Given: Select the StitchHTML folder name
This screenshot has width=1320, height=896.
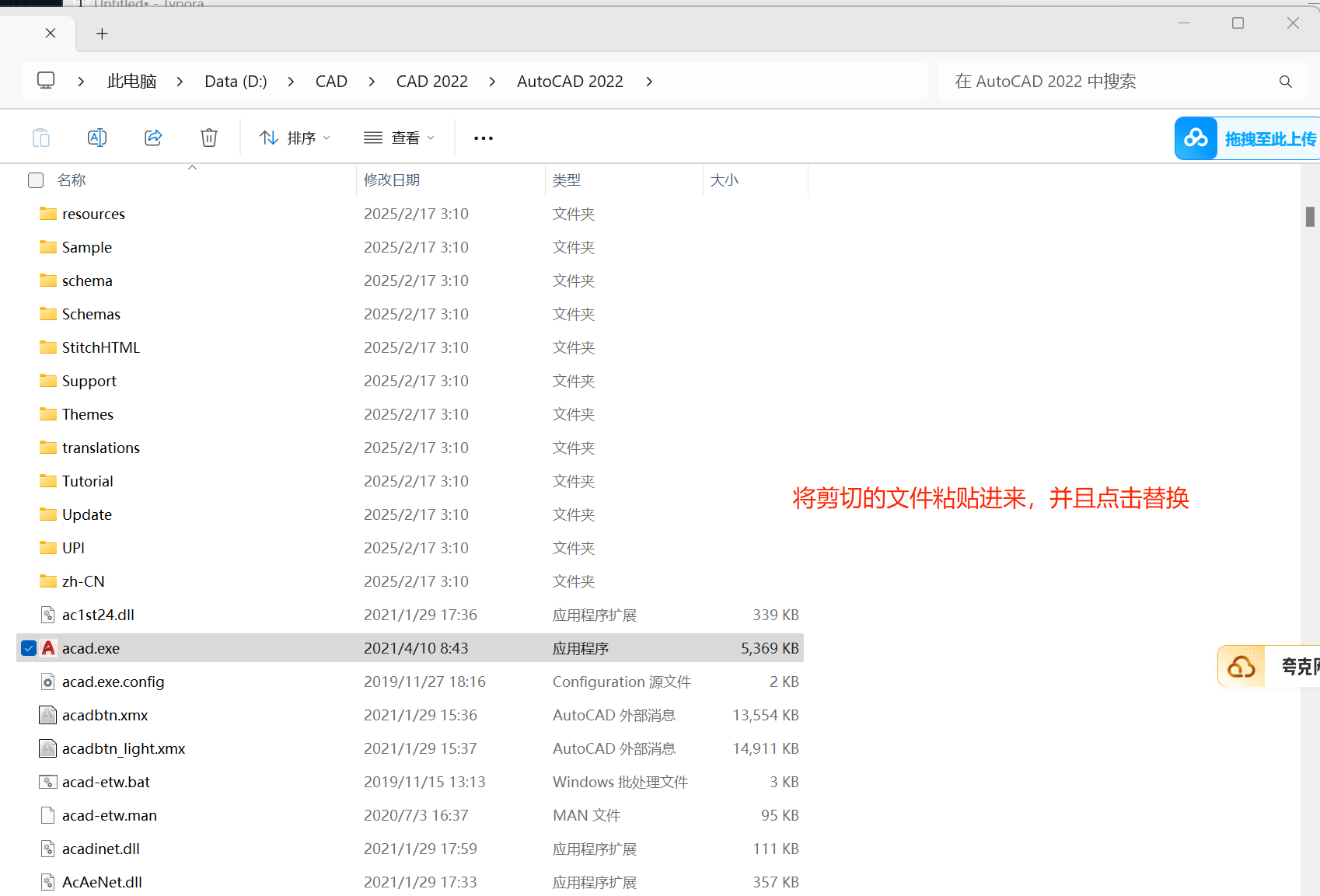Looking at the screenshot, I should click(101, 347).
